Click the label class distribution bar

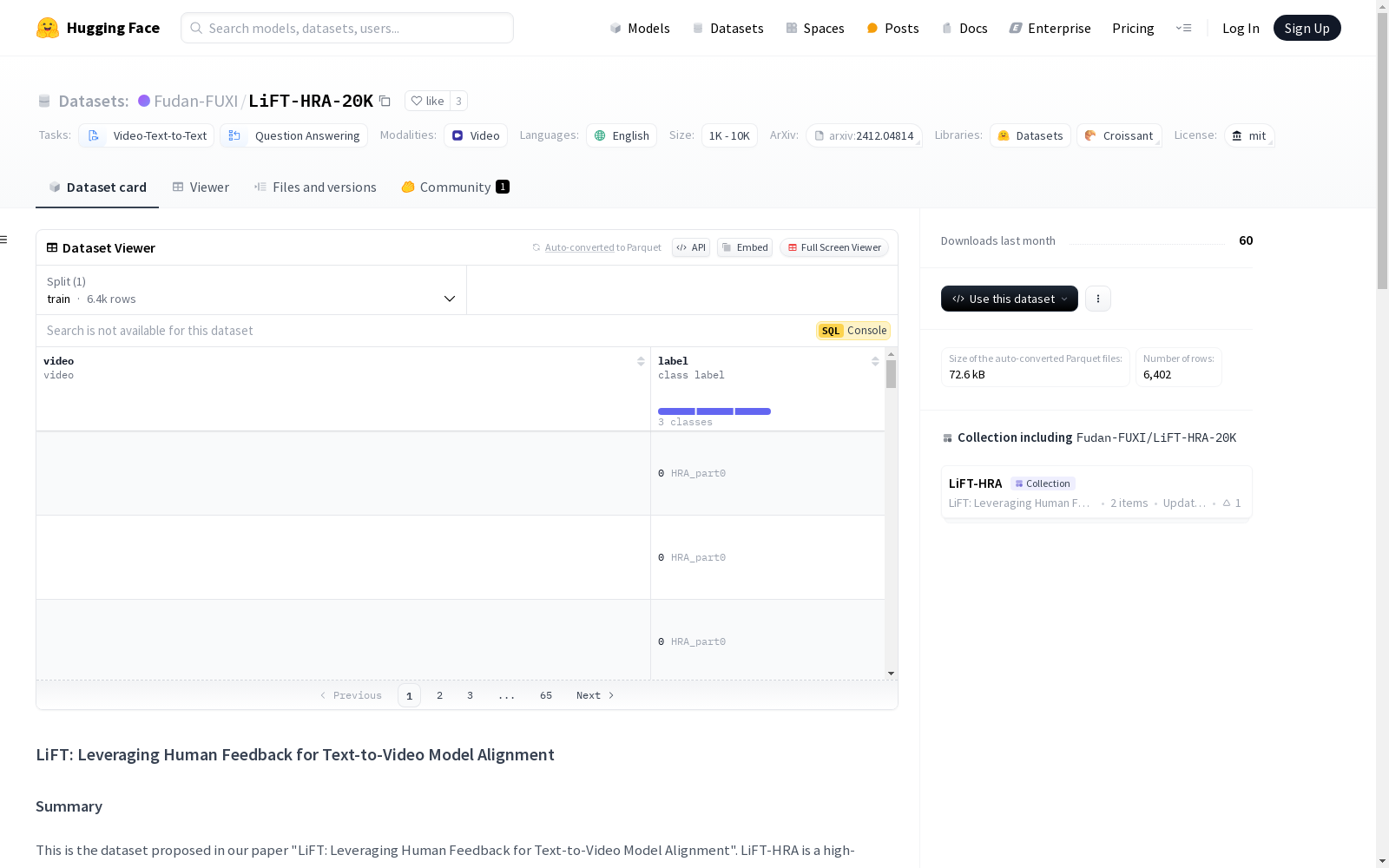[x=714, y=411]
